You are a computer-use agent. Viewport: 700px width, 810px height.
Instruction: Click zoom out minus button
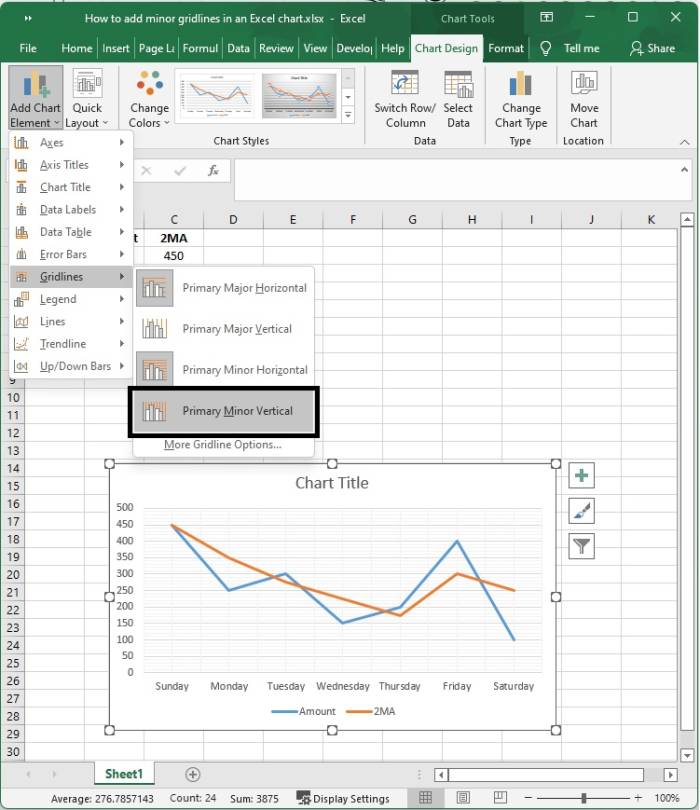pyautogui.click(x=527, y=798)
